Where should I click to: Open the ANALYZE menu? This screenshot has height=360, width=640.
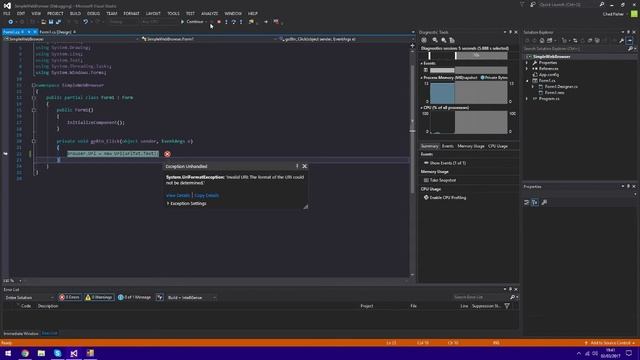tap(209, 13)
